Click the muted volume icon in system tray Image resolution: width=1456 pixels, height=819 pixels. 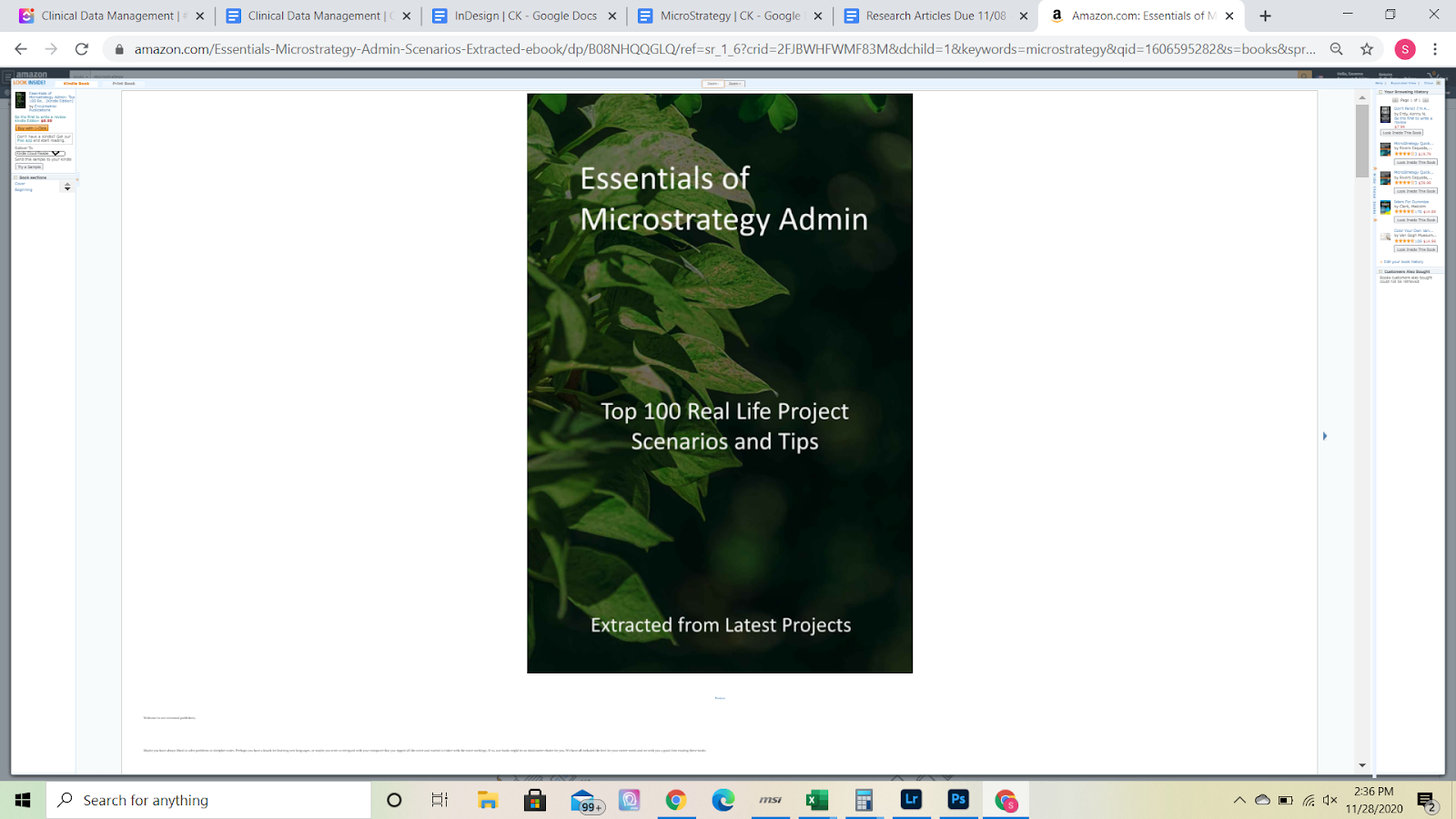pyautogui.click(x=1330, y=801)
